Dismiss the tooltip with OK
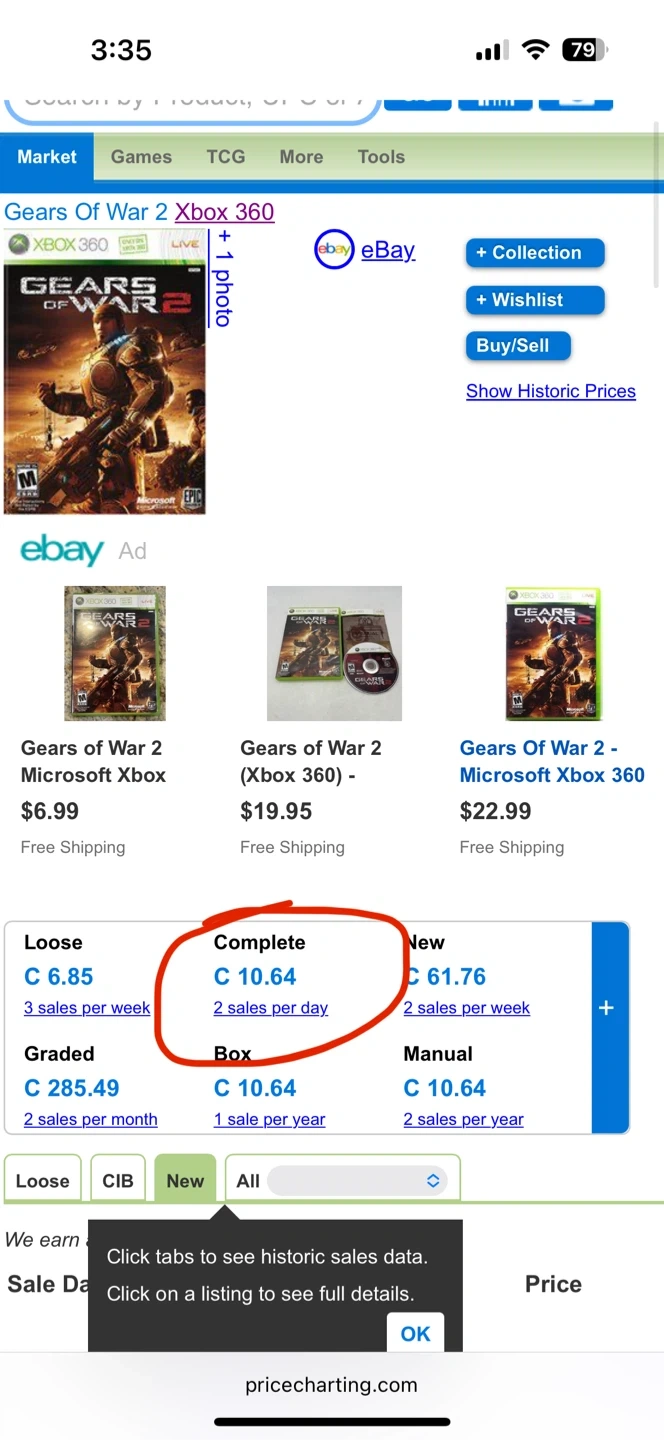This screenshot has width=664, height=1440. tap(415, 1334)
